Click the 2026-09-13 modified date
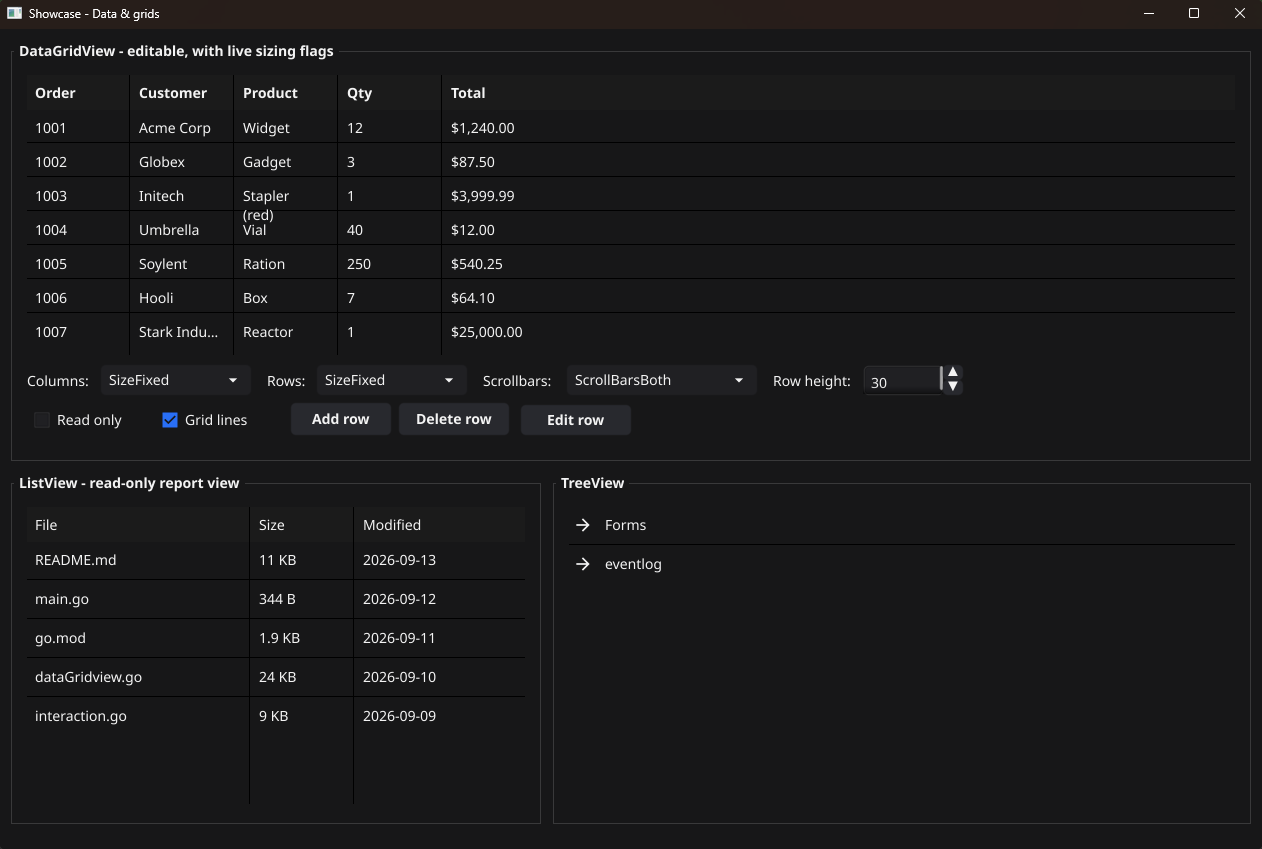 point(440,560)
